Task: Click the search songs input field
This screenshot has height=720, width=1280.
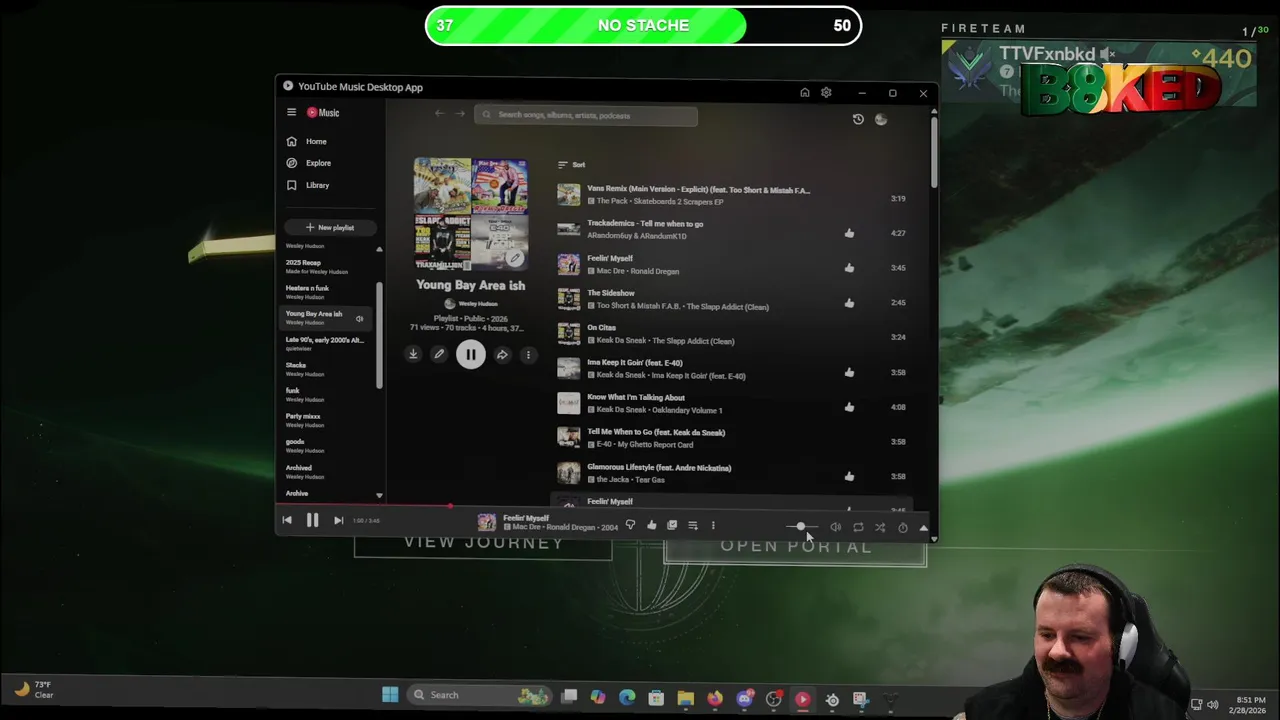Action: (586, 115)
